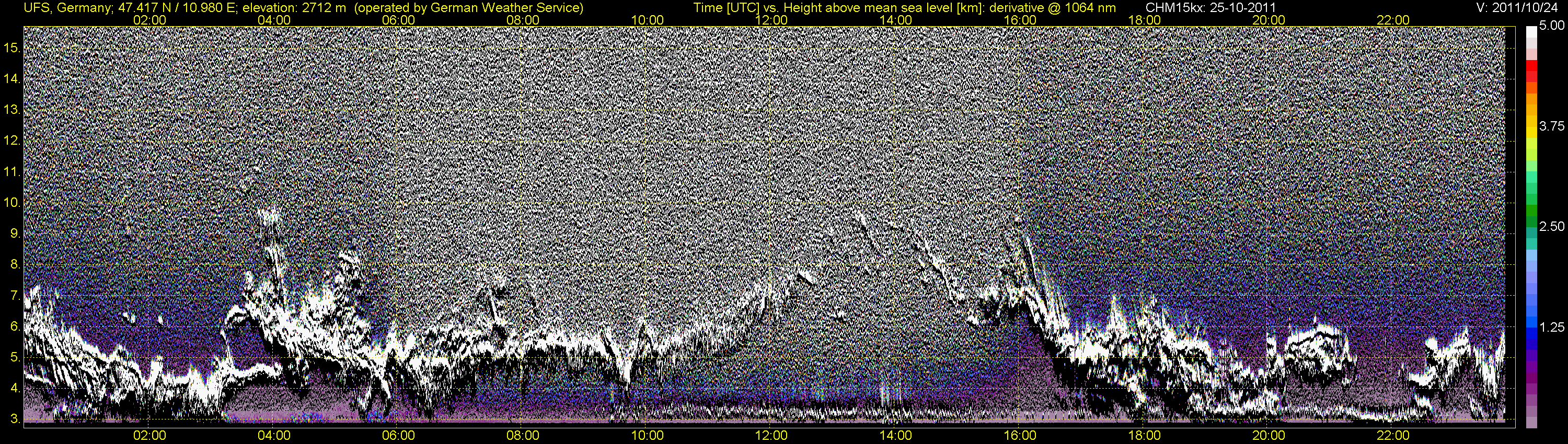1568x444 pixels.
Task: Click the '15.' height axis label
Action: [12, 48]
